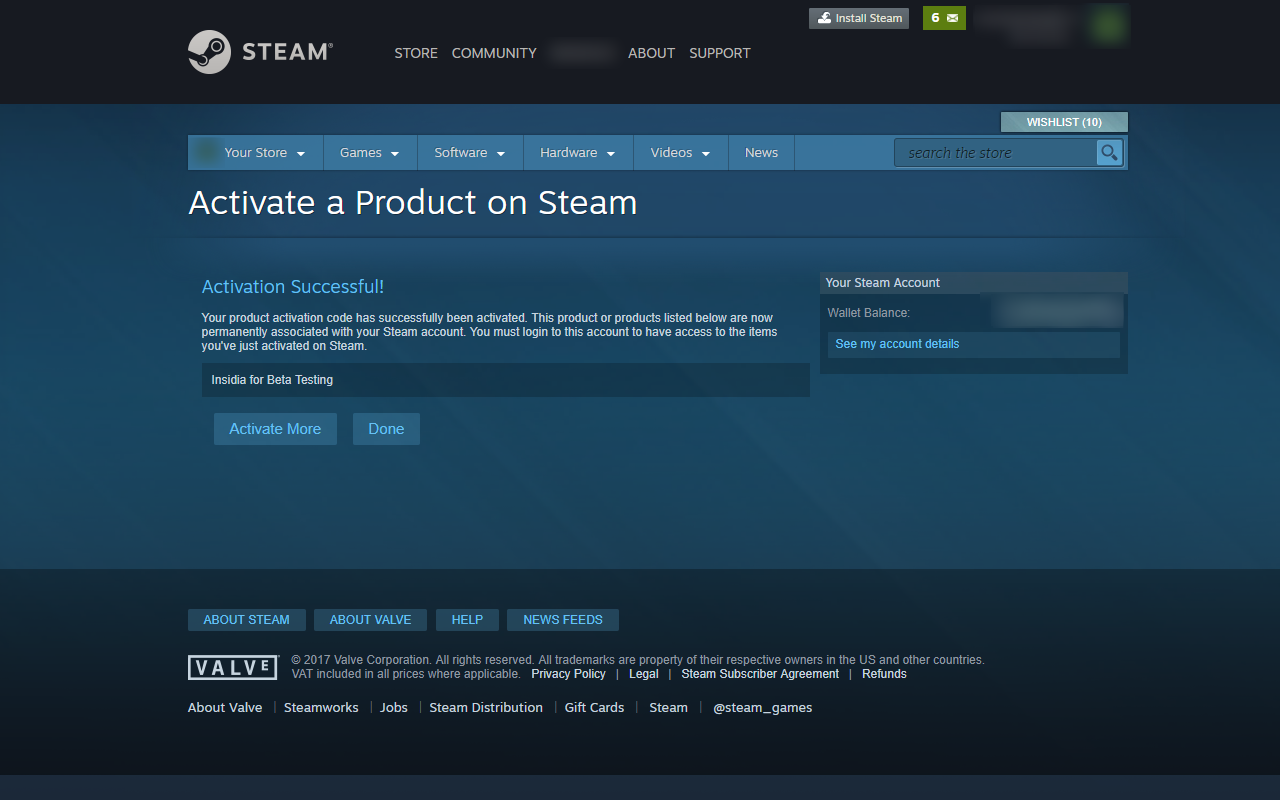1280x800 pixels.
Task: Switch to the News section
Action: tap(761, 152)
